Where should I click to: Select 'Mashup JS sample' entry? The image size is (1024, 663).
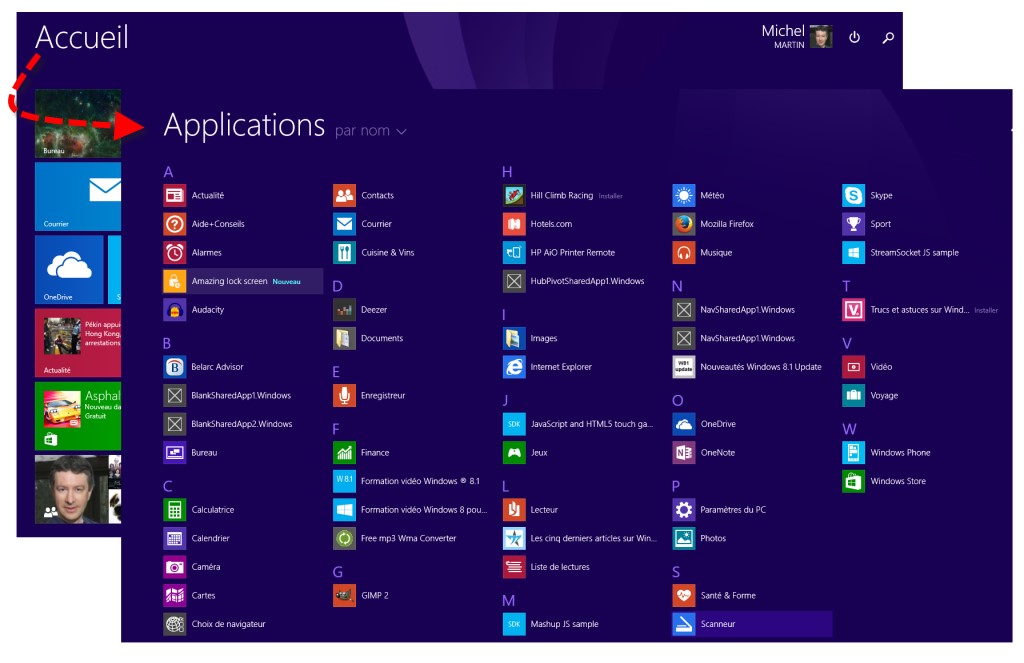(551, 624)
